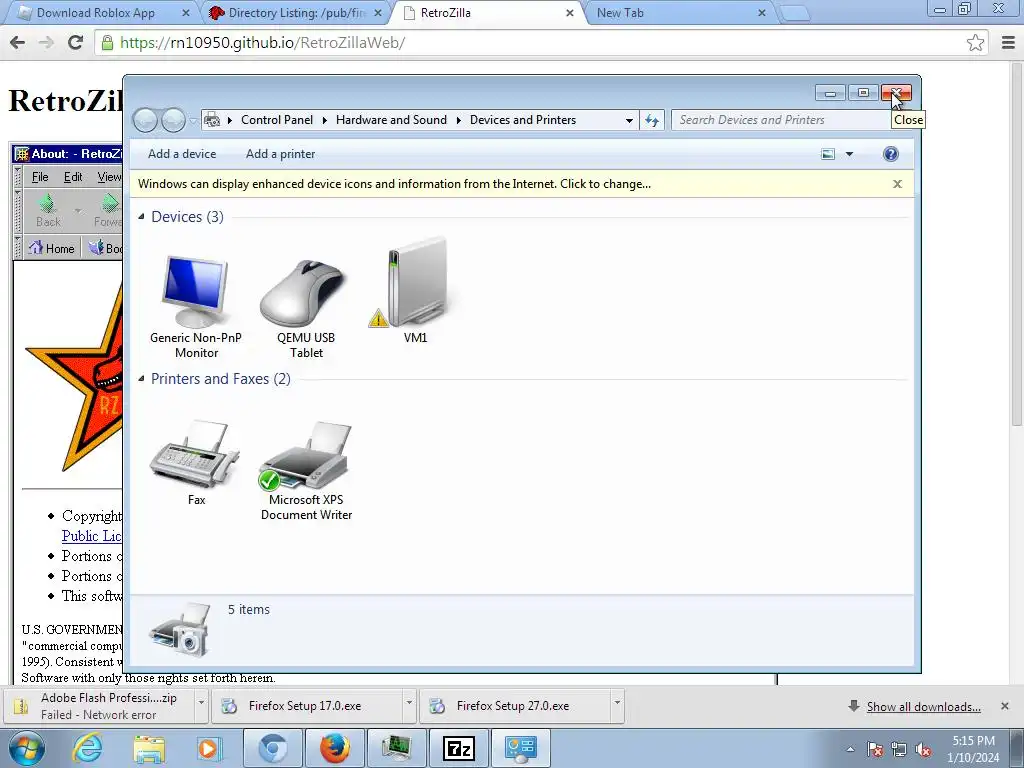Select the Fax printer icon

[196, 462]
